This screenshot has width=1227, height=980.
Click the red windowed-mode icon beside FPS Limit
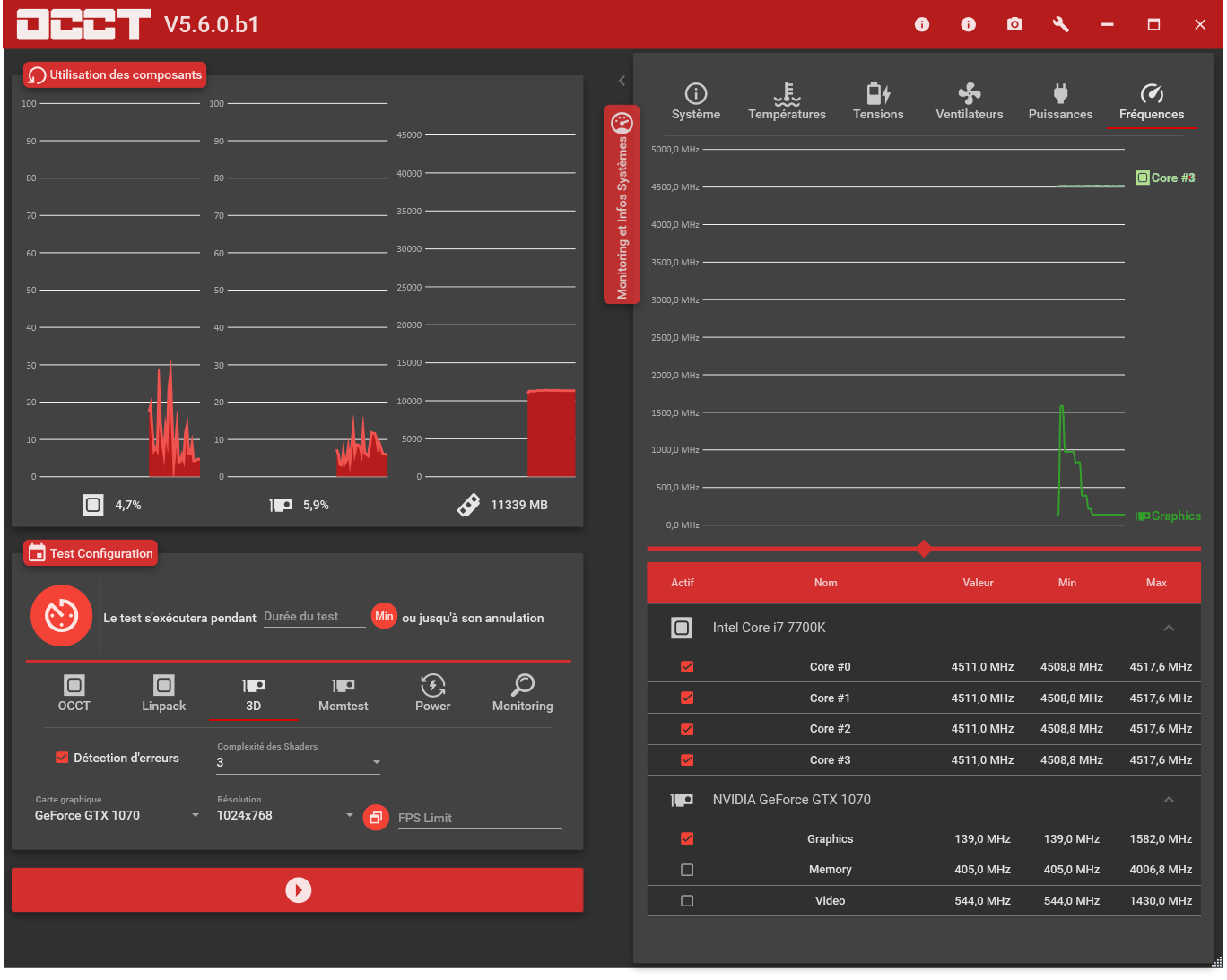point(376,817)
